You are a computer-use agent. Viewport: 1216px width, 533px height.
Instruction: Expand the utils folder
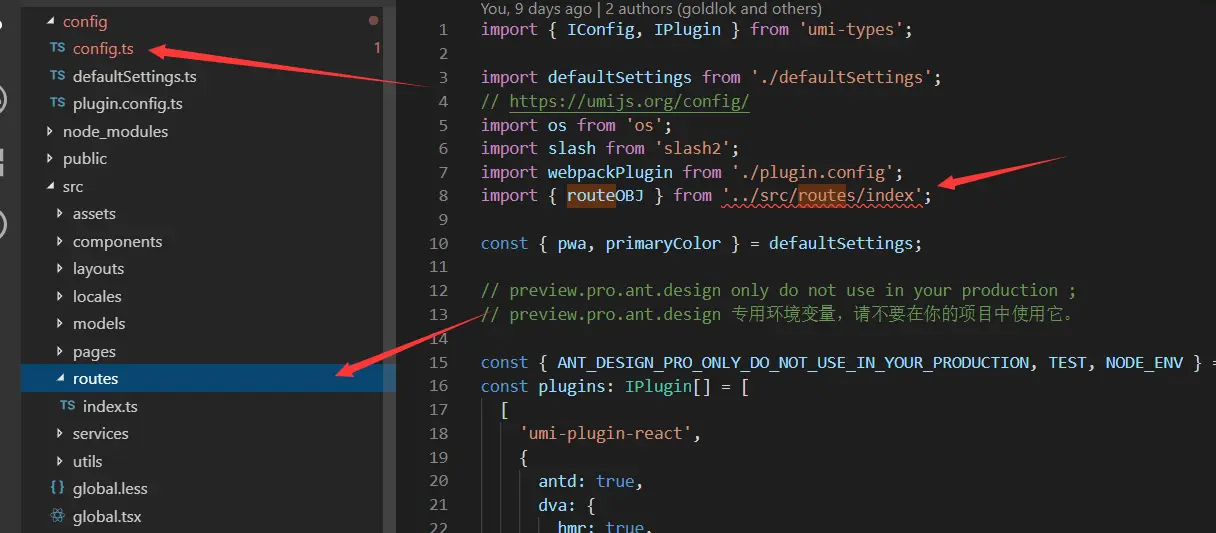point(61,461)
